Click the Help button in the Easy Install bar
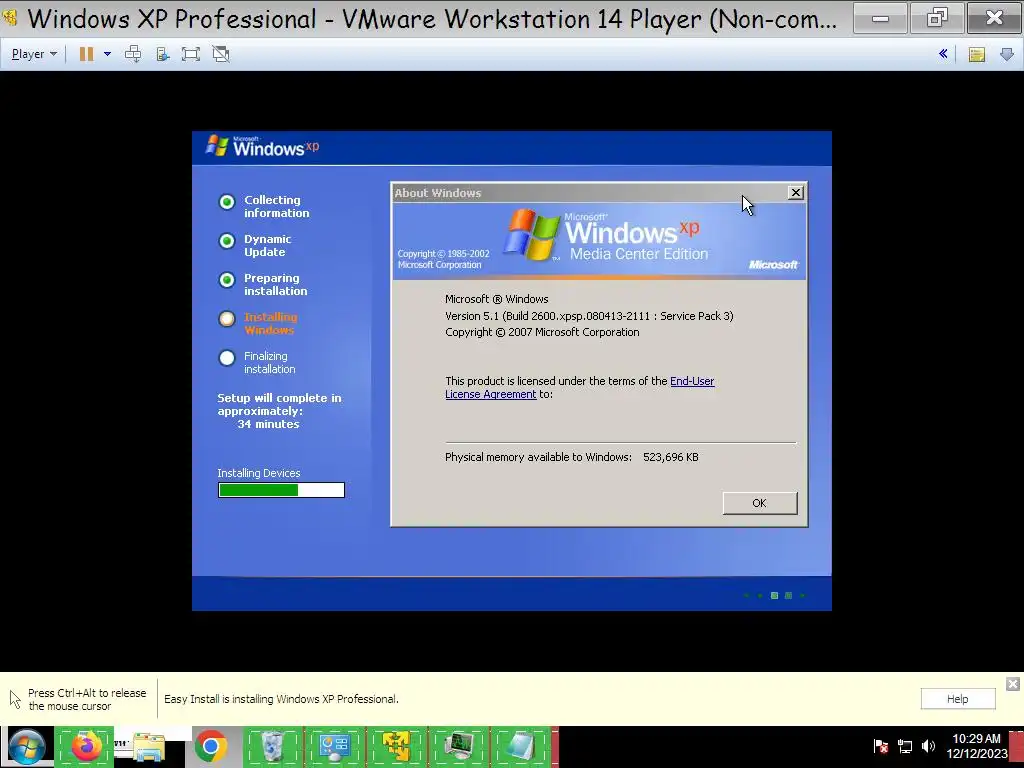This screenshot has width=1024, height=768. click(x=958, y=699)
